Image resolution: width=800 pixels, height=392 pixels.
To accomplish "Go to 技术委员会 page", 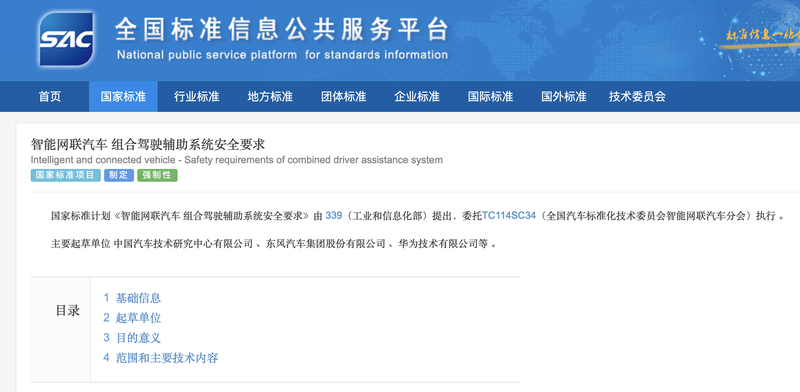I will pos(637,96).
